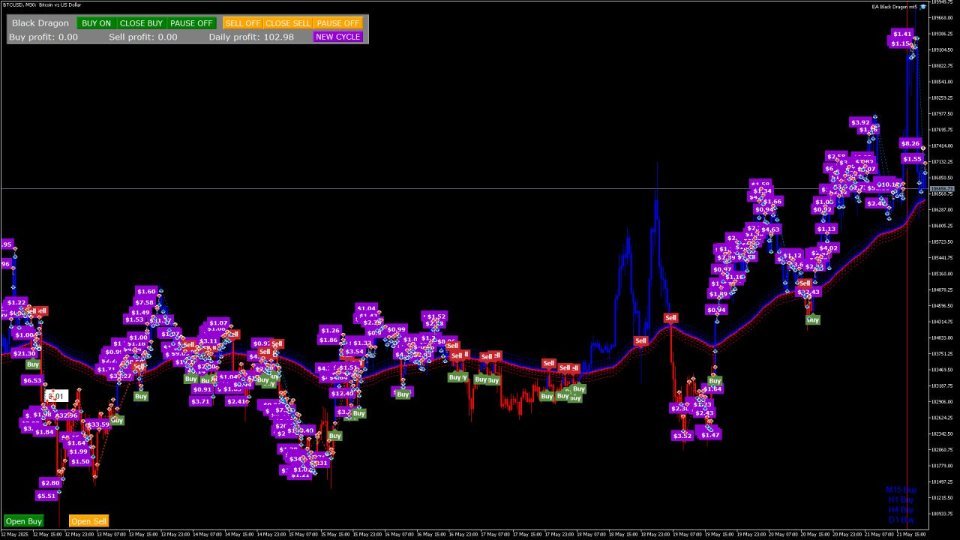Select the white 8.01 price label

click(56, 396)
